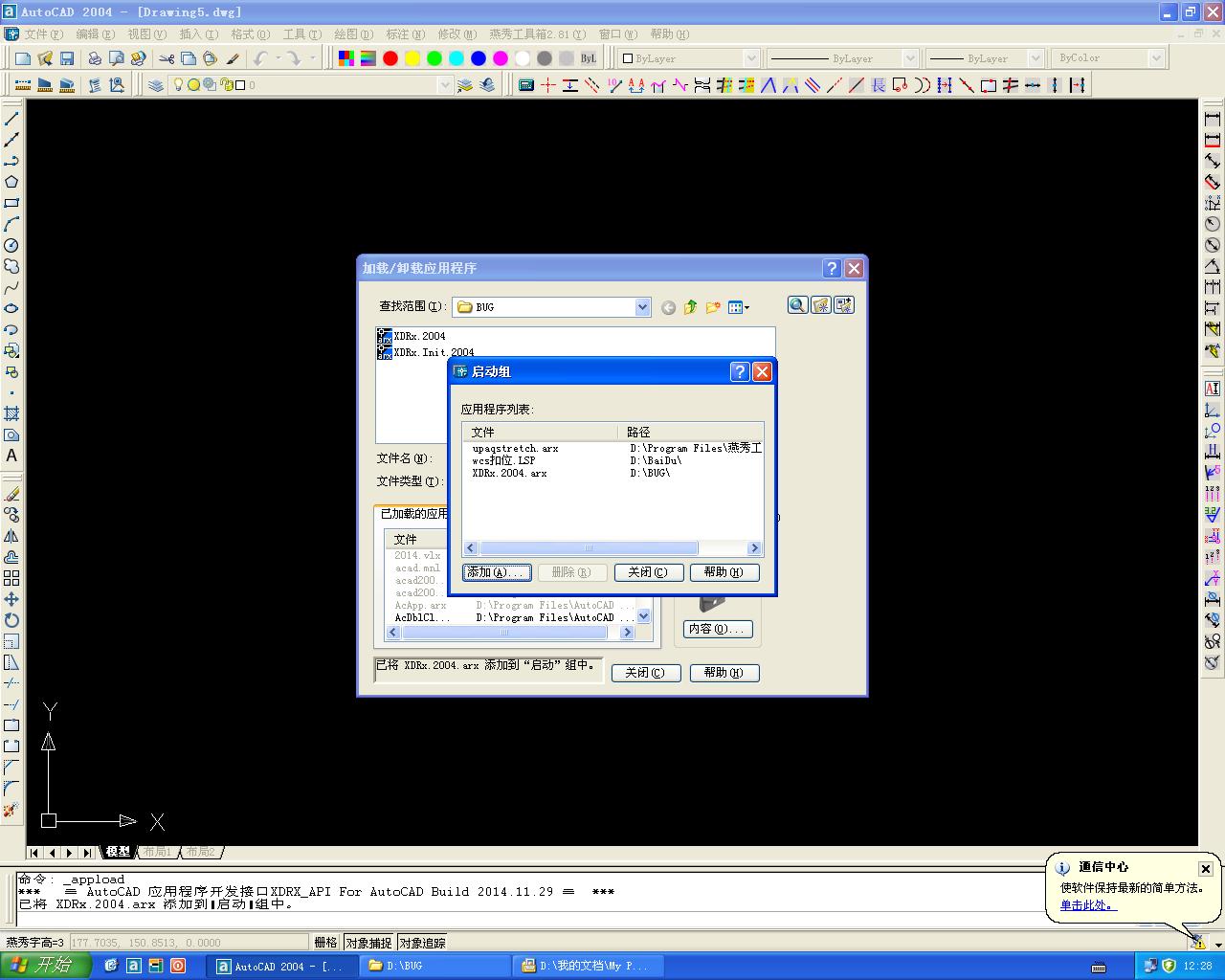
Task: Click the Copy icon in standard toolbar
Action: [x=189, y=58]
